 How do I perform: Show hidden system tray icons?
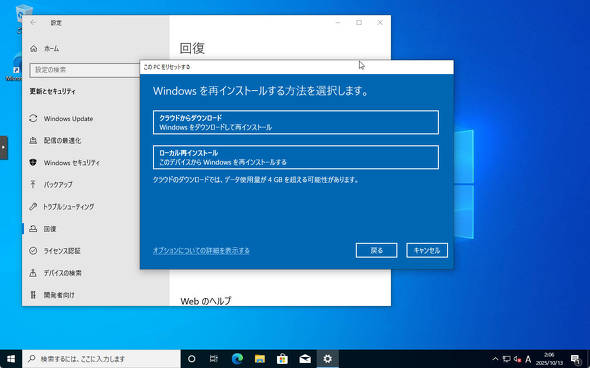pos(495,359)
